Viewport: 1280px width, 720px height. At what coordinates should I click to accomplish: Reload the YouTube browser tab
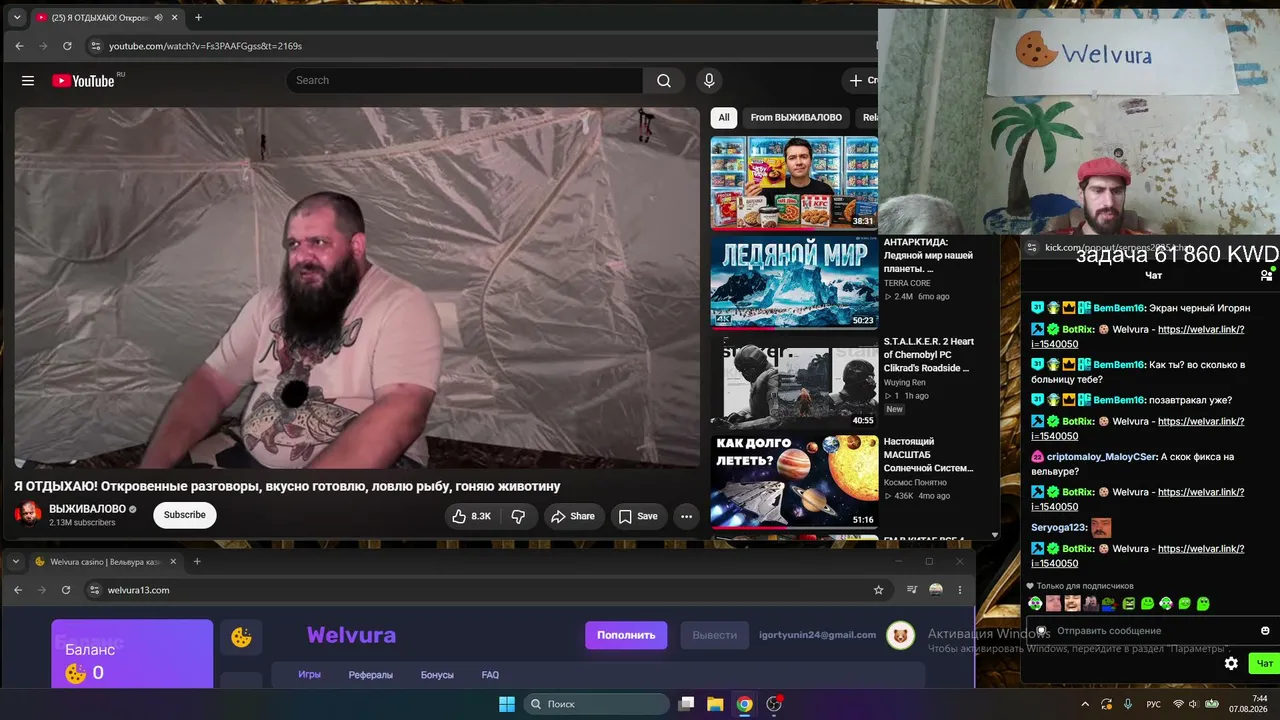click(67, 46)
